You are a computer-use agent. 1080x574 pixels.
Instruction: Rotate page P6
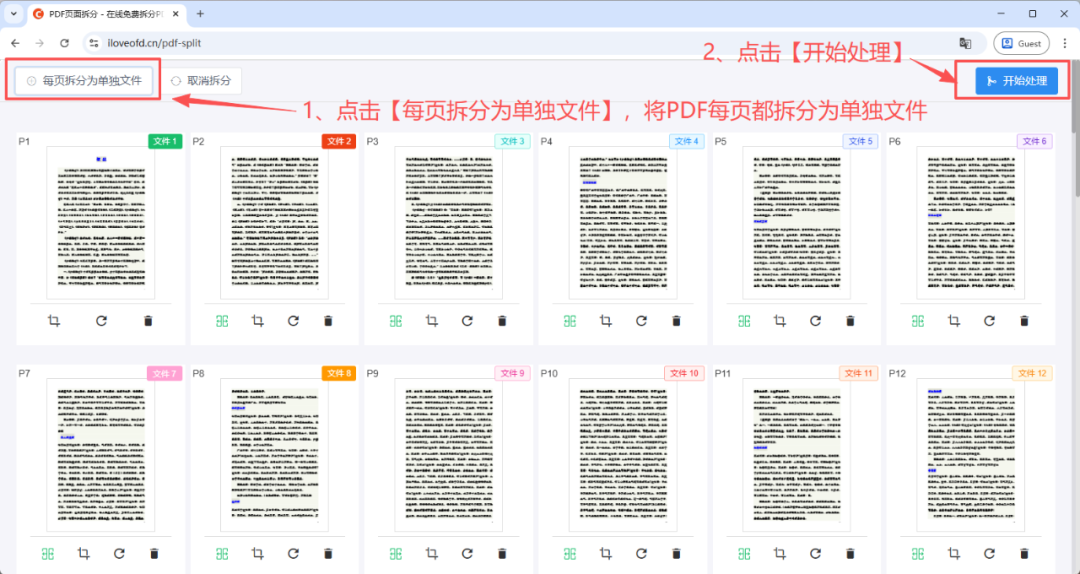989,320
